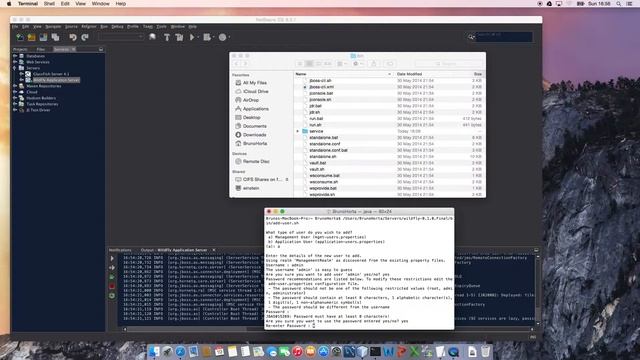The width and height of the screenshot is (640, 360).
Task: Open the App Store from the Dock
Action: coord(323,351)
